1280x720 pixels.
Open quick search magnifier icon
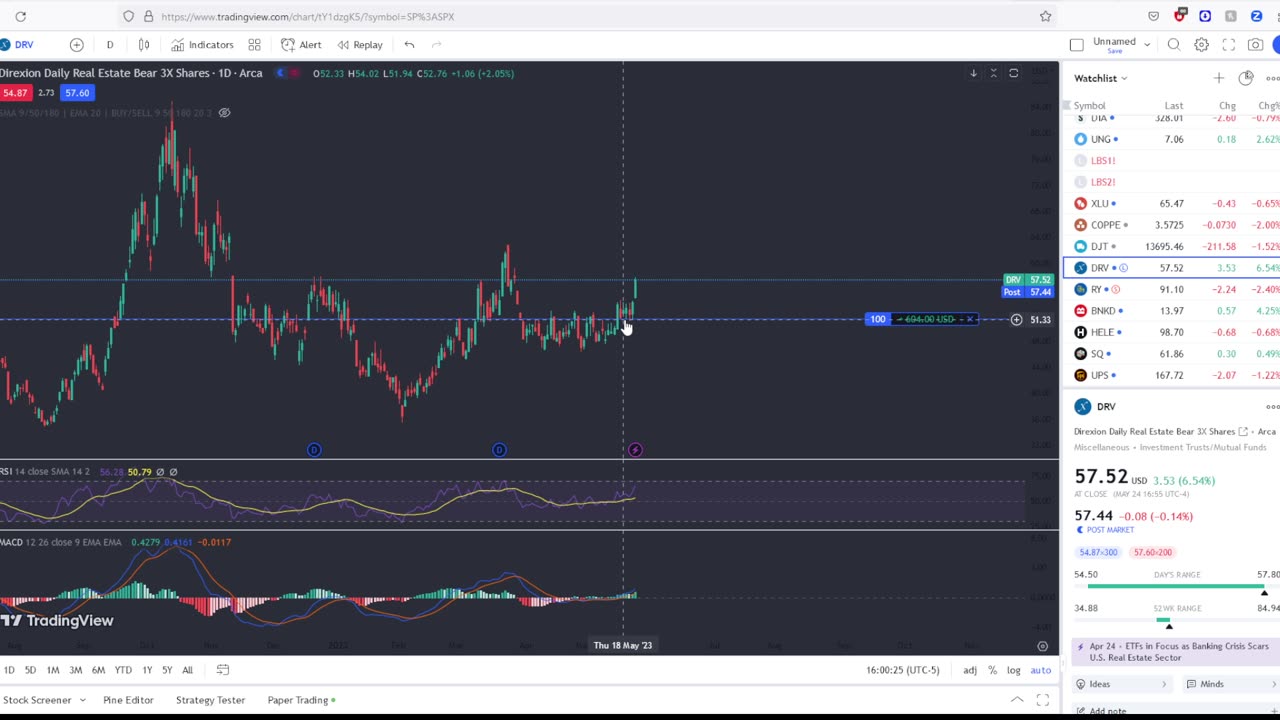pyautogui.click(x=1174, y=44)
